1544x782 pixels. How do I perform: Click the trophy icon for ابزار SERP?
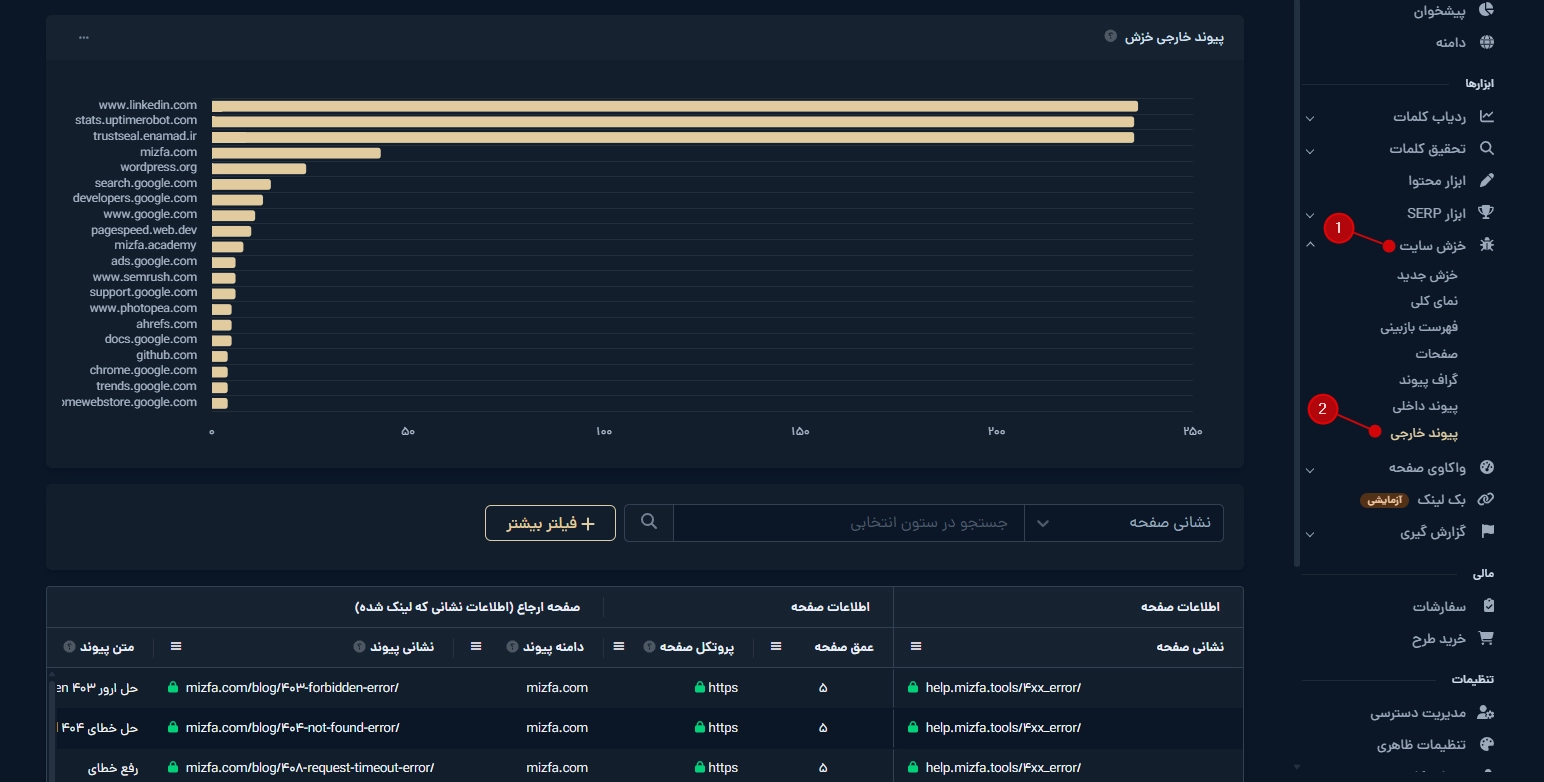[1486, 213]
